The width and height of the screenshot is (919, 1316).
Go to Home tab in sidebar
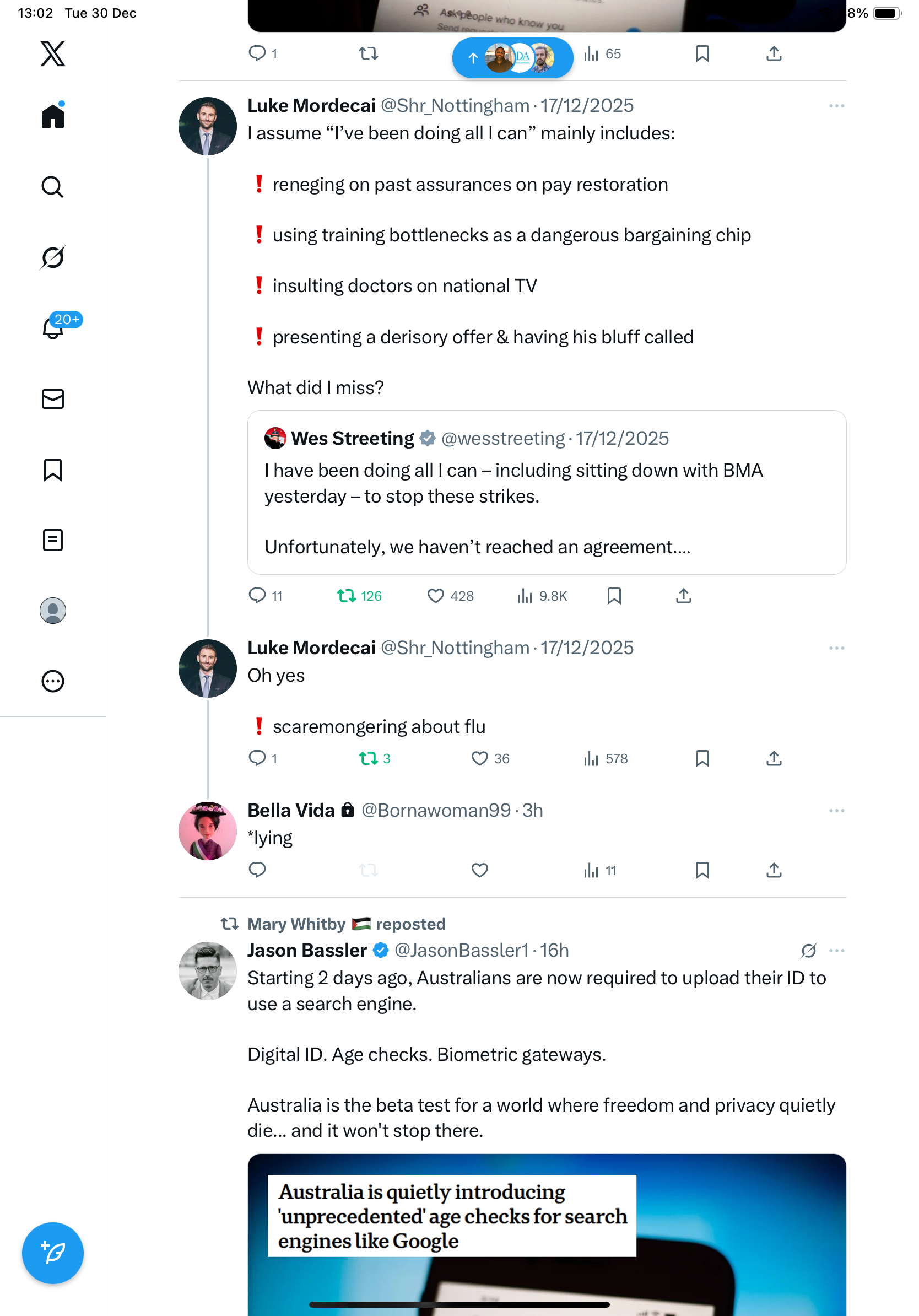coord(53,116)
